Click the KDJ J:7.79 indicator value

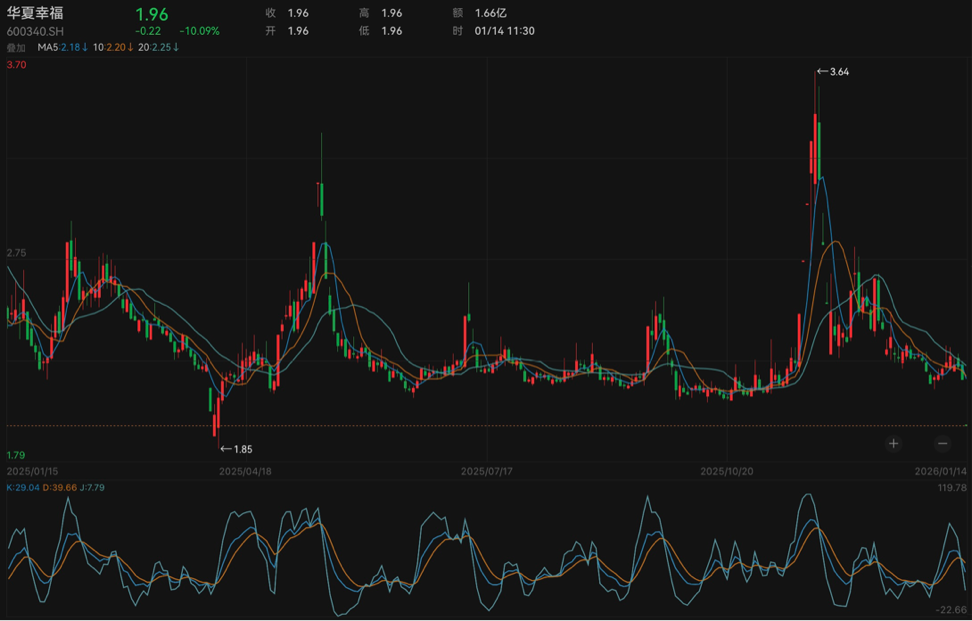tap(92, 488)
